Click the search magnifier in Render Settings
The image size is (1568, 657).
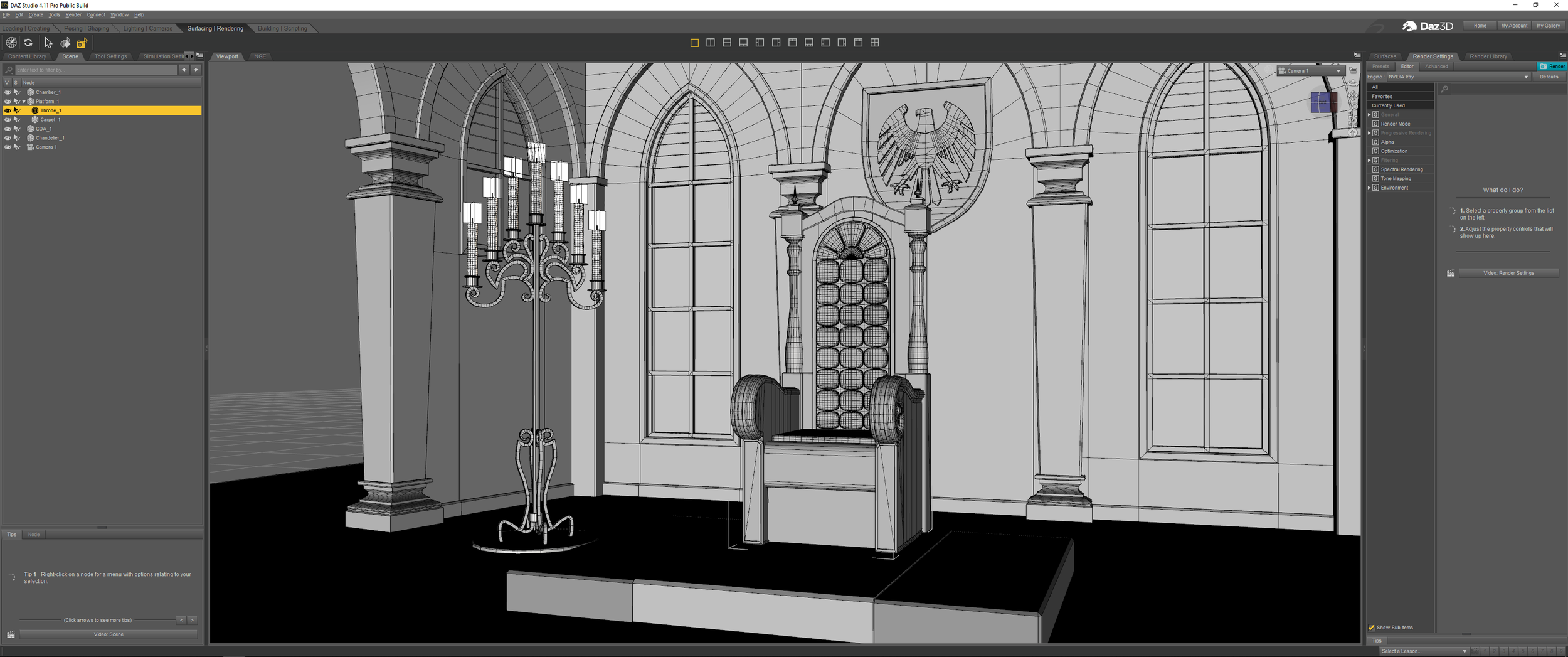1444,89
